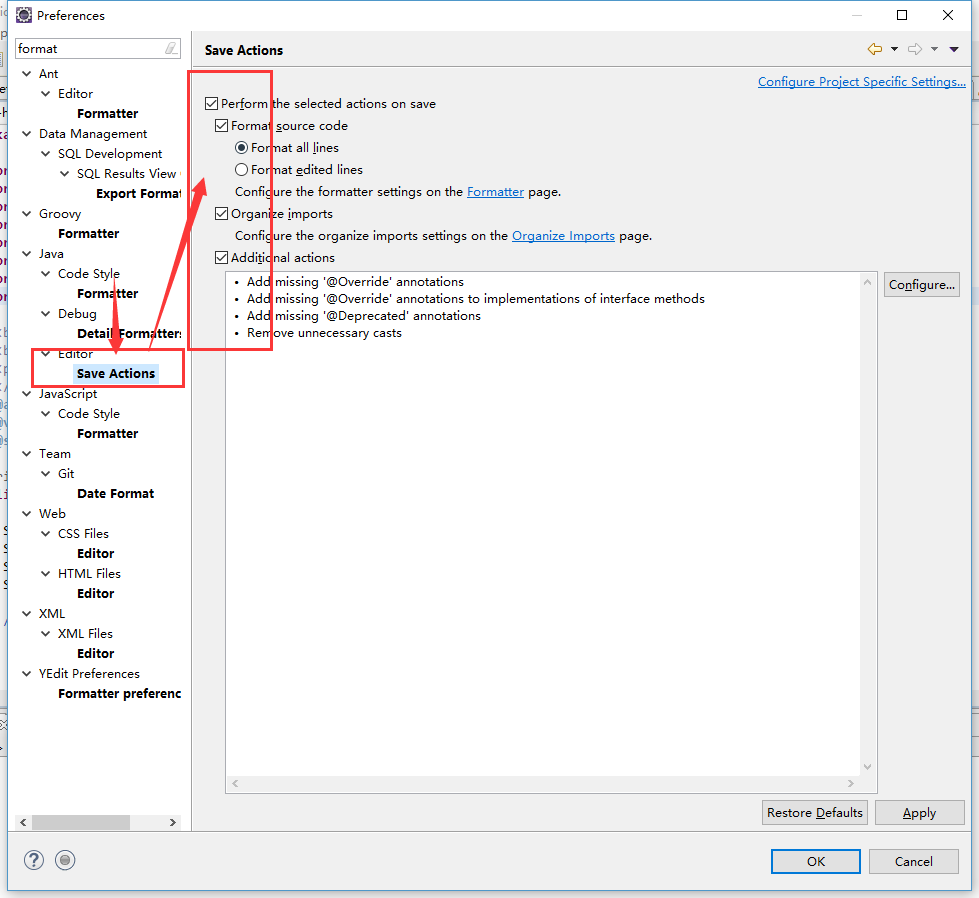This screenshot has height=898, width=979.
Task: Clear the filter text with eraser icon
Action: point(171,48)
